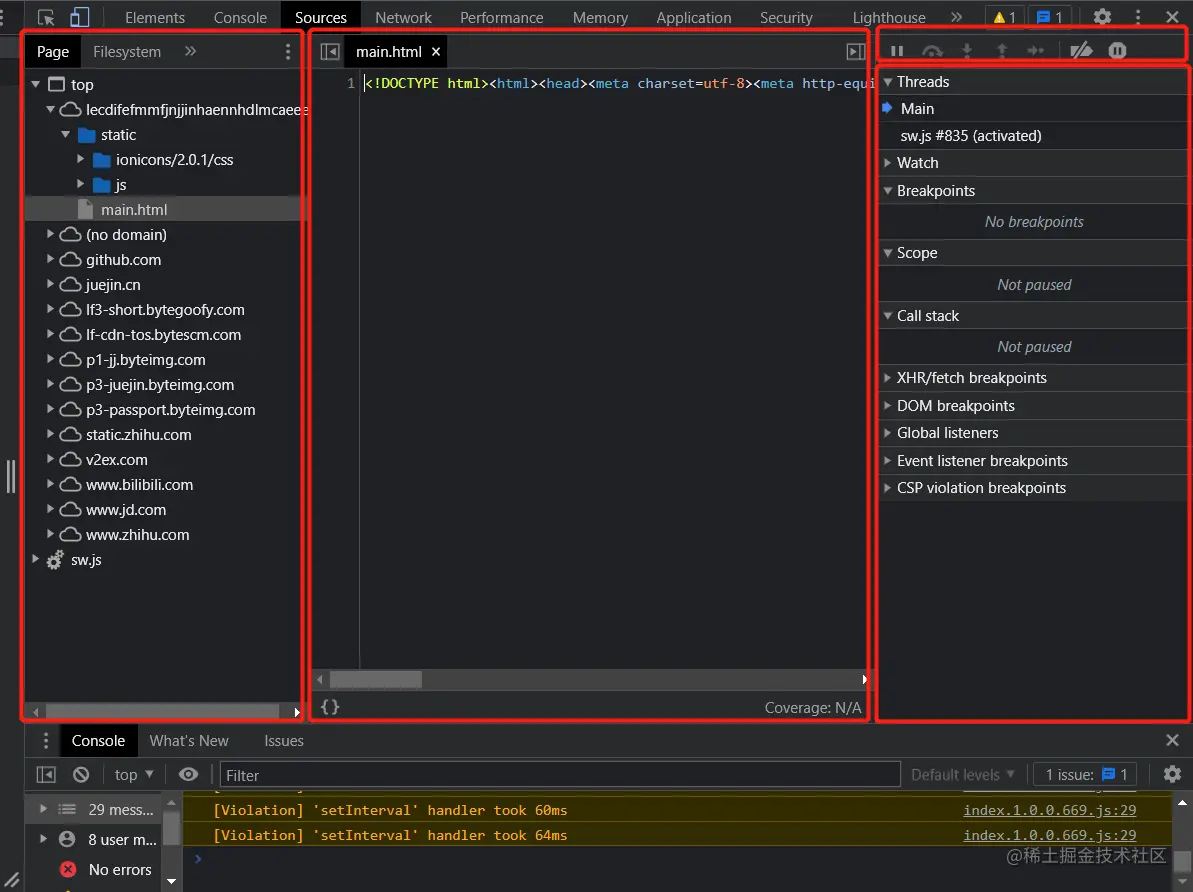The width and height of the screenshot is (1193, 892).
Task: Expand the www.bilibili.com domain
Action: 50,484
